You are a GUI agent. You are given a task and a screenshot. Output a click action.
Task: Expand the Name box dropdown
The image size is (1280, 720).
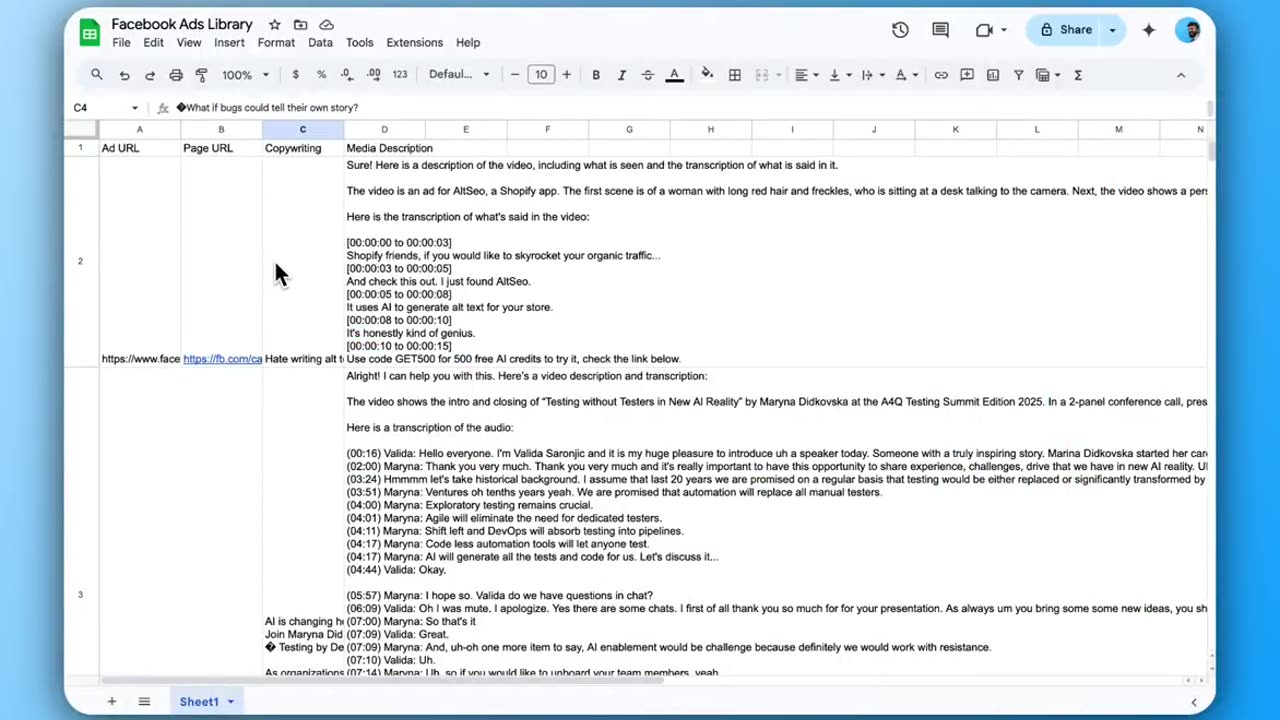click(135, 108)
